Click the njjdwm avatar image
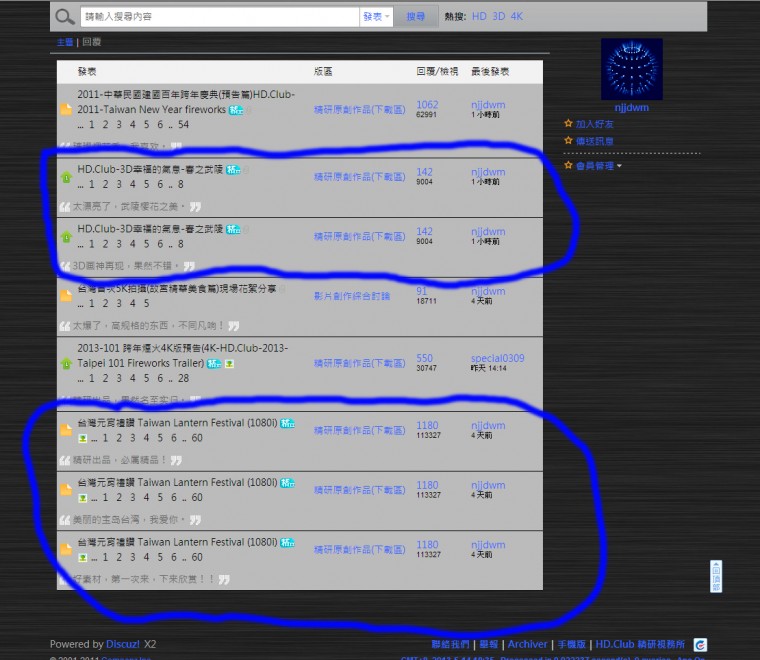This screenshot has width=760, height=660. (x=631, y=69)
